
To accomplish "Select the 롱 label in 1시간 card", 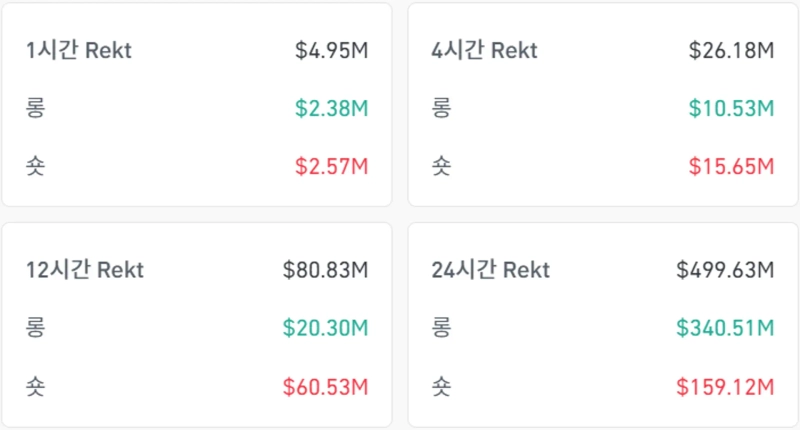I will tap(37, 108).
